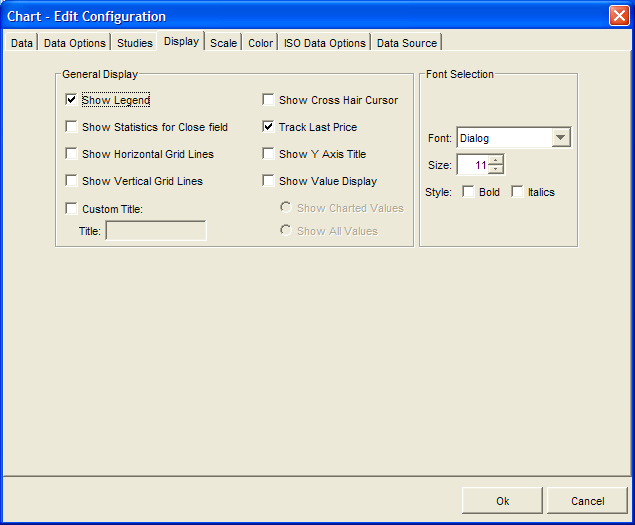Toggle the Show Value Display checkbox
Image resolution: width=635 pixels, height=525 pixels.
click(268, 181)
